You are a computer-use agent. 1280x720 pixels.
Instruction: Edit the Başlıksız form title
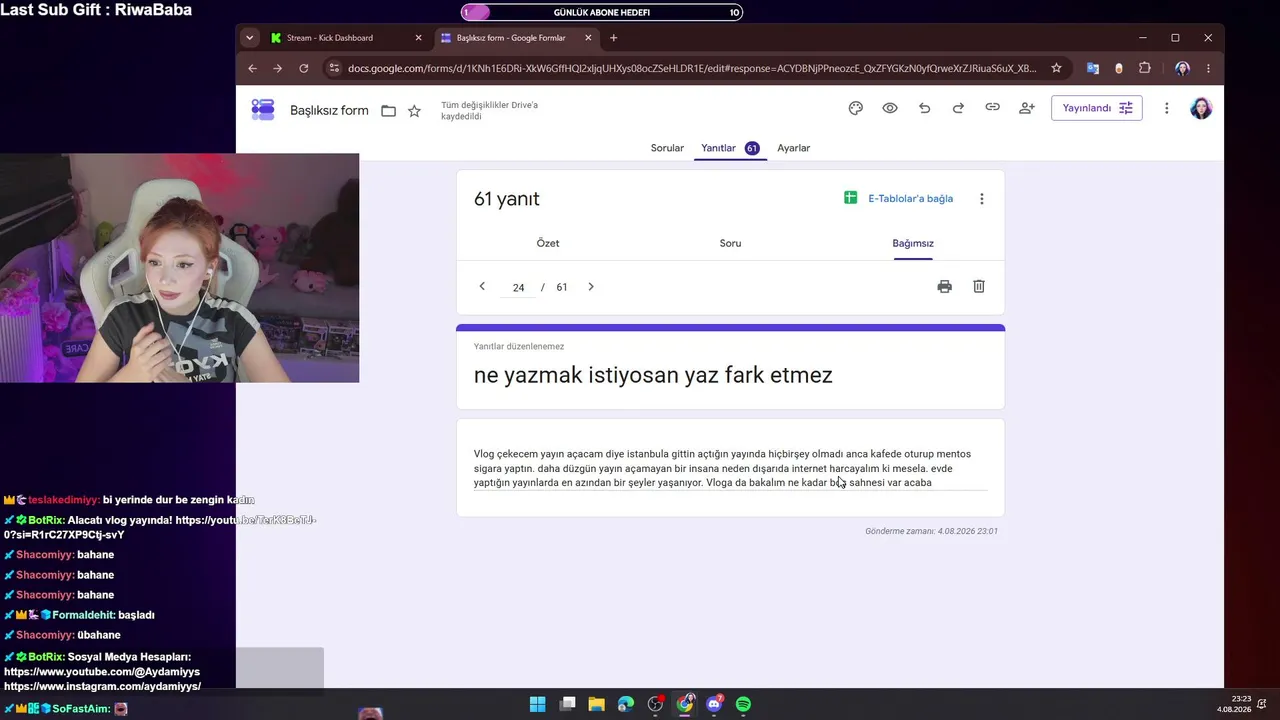[329, 111]
